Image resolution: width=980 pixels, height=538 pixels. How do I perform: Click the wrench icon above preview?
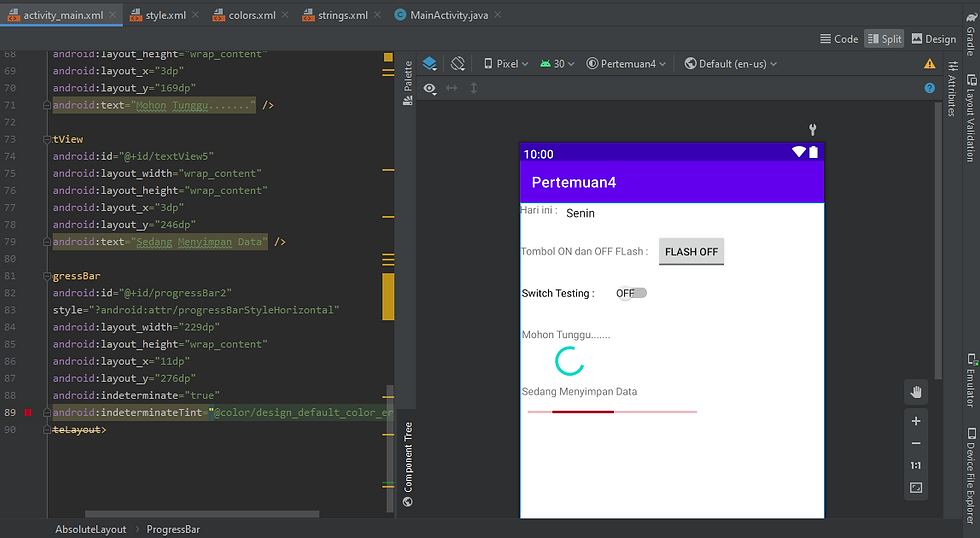812,129
